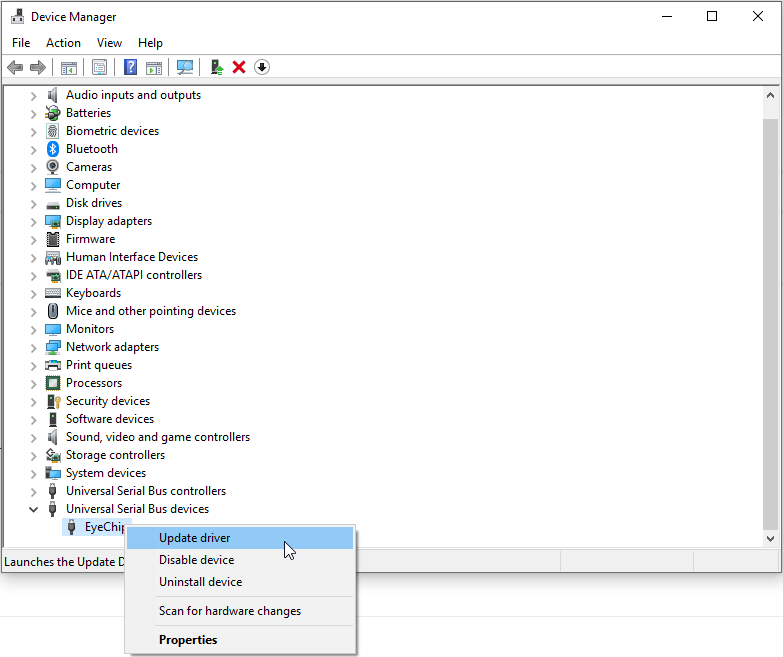Open the File menu

21,43
